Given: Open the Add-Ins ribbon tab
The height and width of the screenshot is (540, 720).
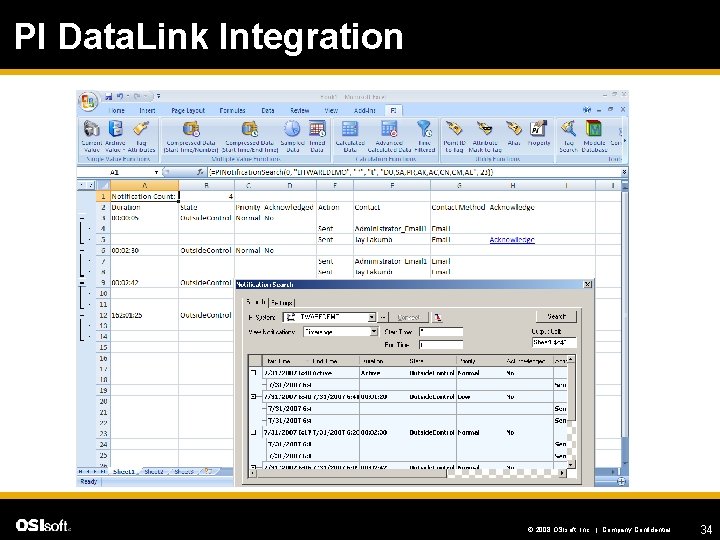Looking at the screenshot, I should (x=365, y=111).
